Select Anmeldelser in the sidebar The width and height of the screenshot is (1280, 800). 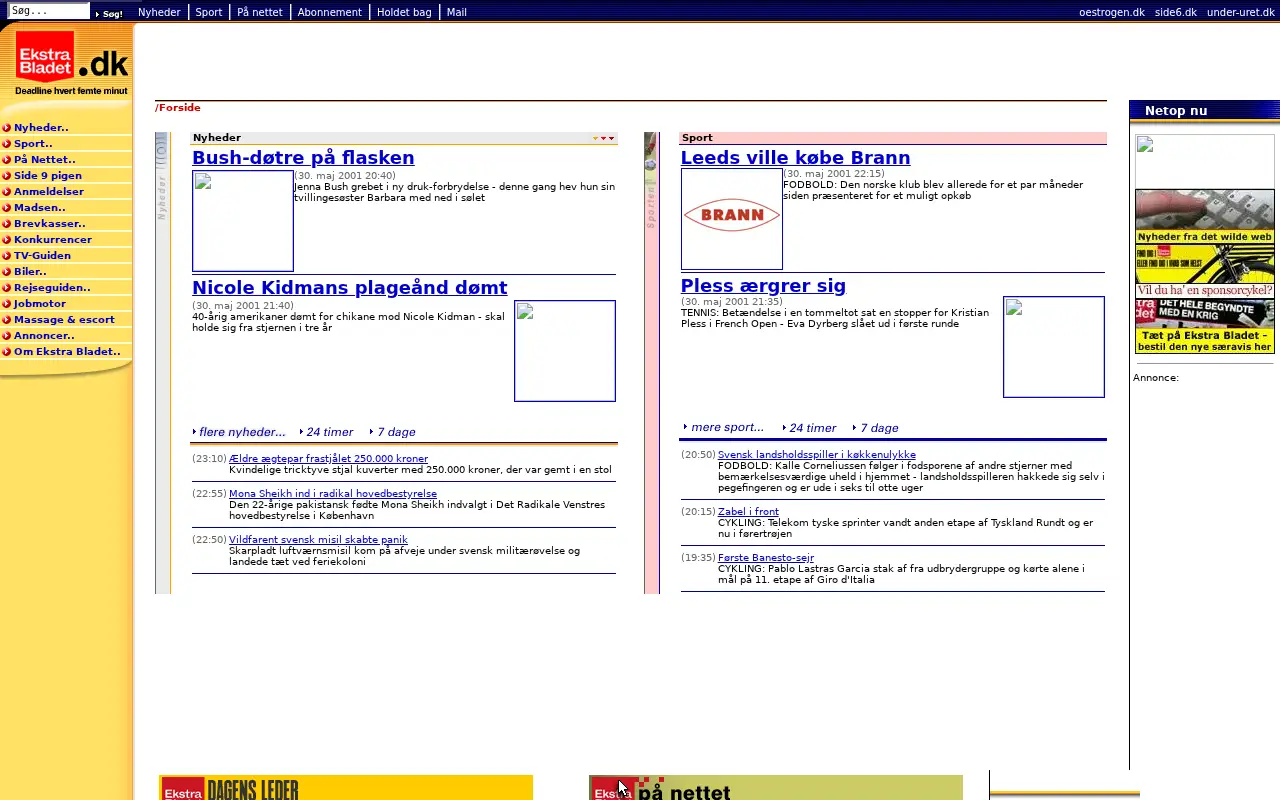(49, 191)
